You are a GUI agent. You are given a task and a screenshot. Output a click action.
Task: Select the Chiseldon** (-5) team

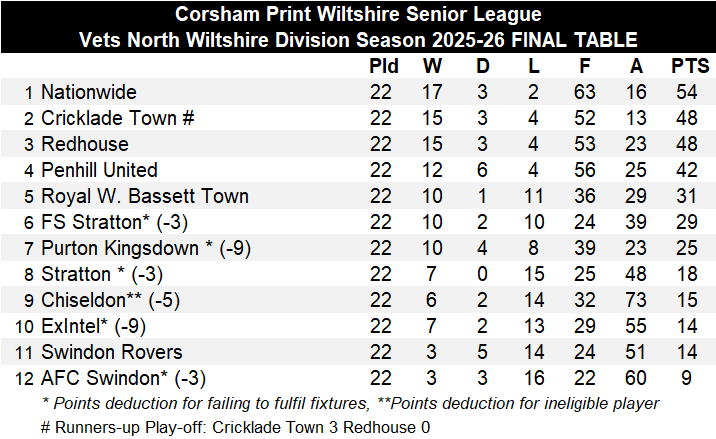point(111,300)
